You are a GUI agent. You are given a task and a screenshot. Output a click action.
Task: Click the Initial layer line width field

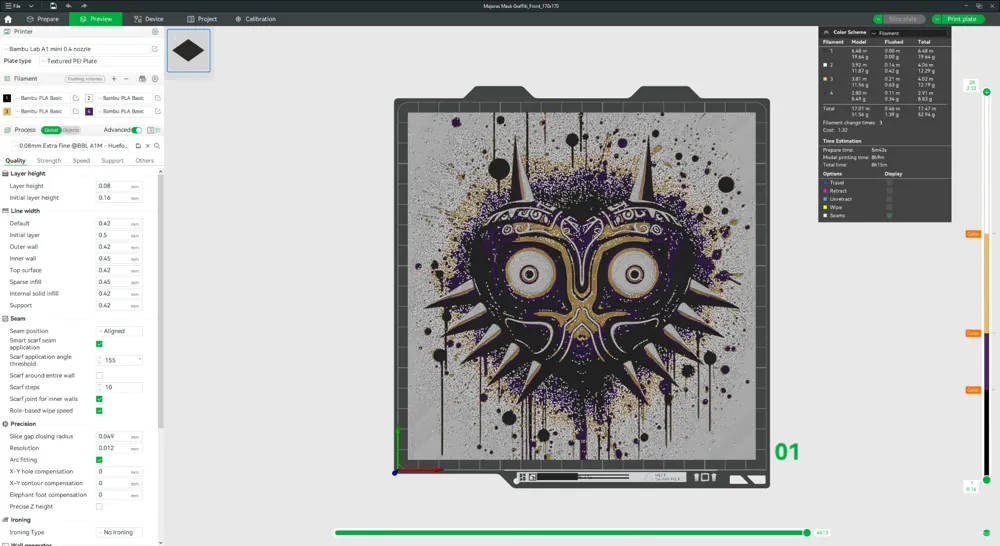point(119,235)
